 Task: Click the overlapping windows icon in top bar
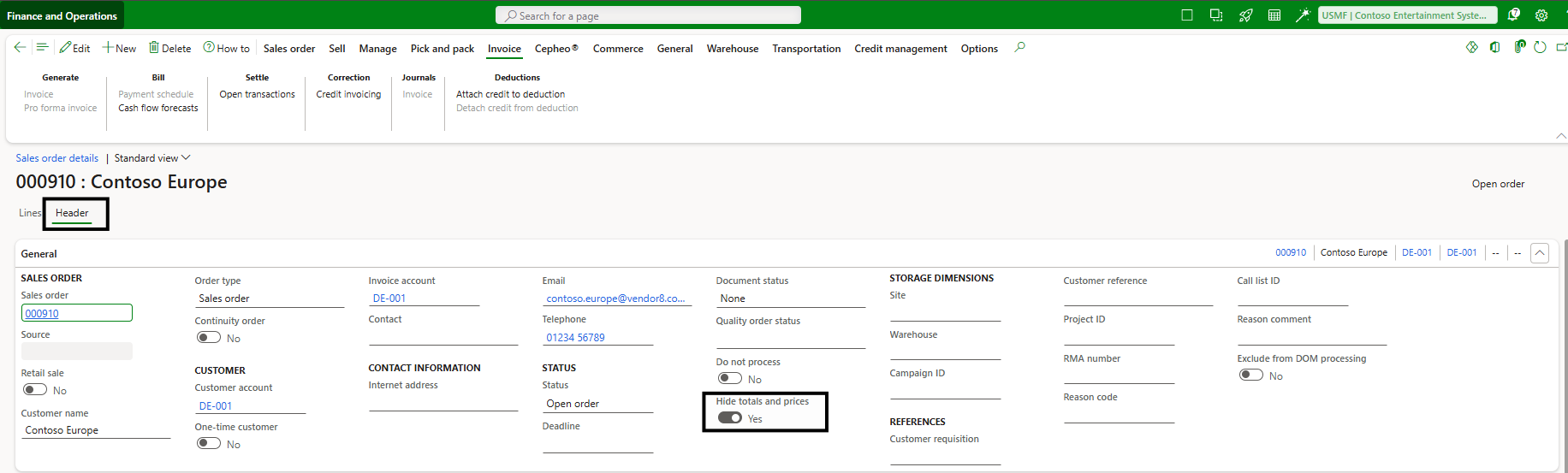tap(1216, 15)
